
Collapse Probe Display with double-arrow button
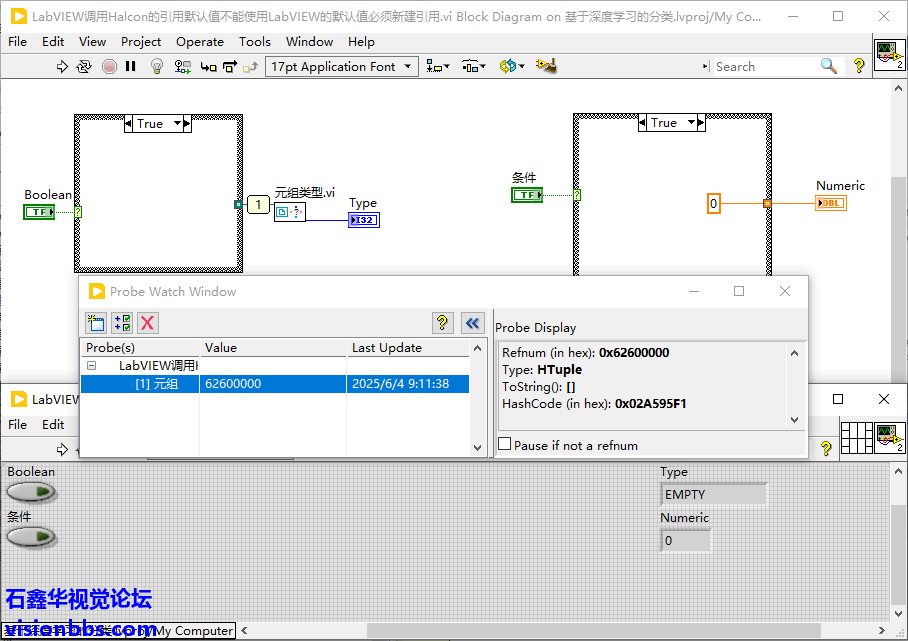point(472,322)
